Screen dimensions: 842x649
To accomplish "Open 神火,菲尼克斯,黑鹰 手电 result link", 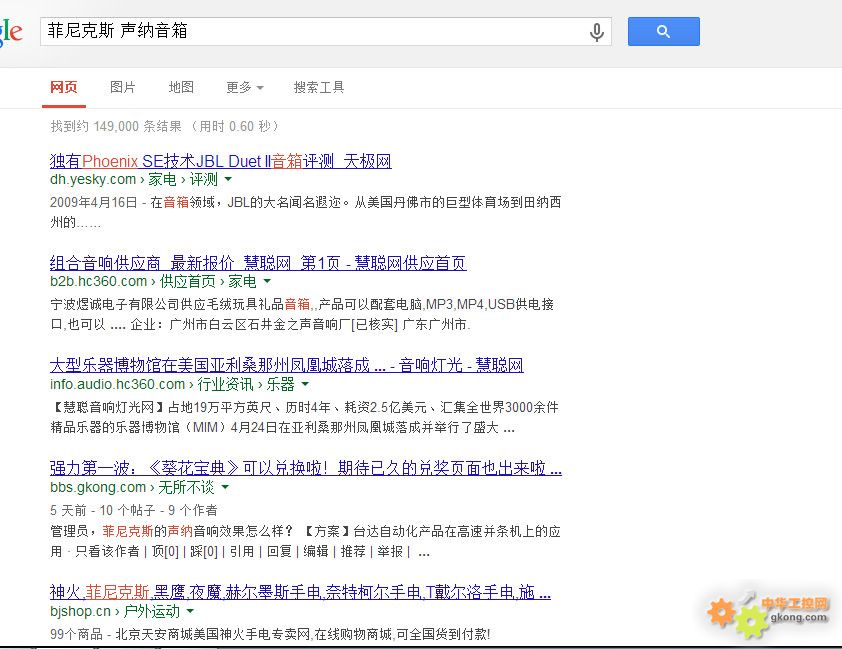I will [300, 592].
